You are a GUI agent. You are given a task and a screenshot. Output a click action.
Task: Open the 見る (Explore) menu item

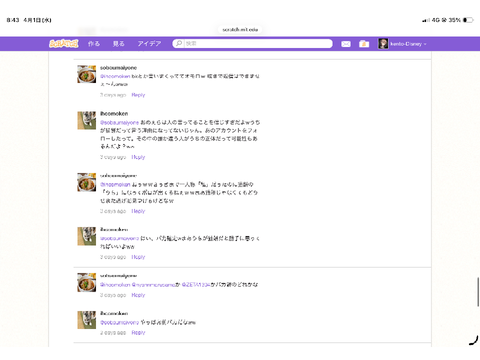tap(118, 44)
